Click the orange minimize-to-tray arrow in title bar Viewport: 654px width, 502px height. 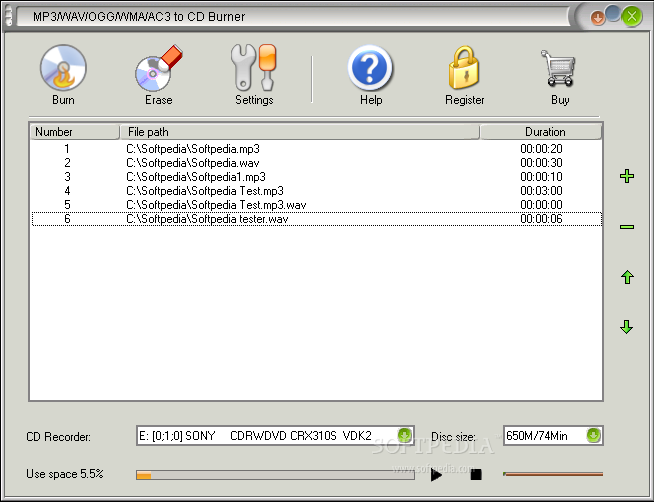(597, 18)
